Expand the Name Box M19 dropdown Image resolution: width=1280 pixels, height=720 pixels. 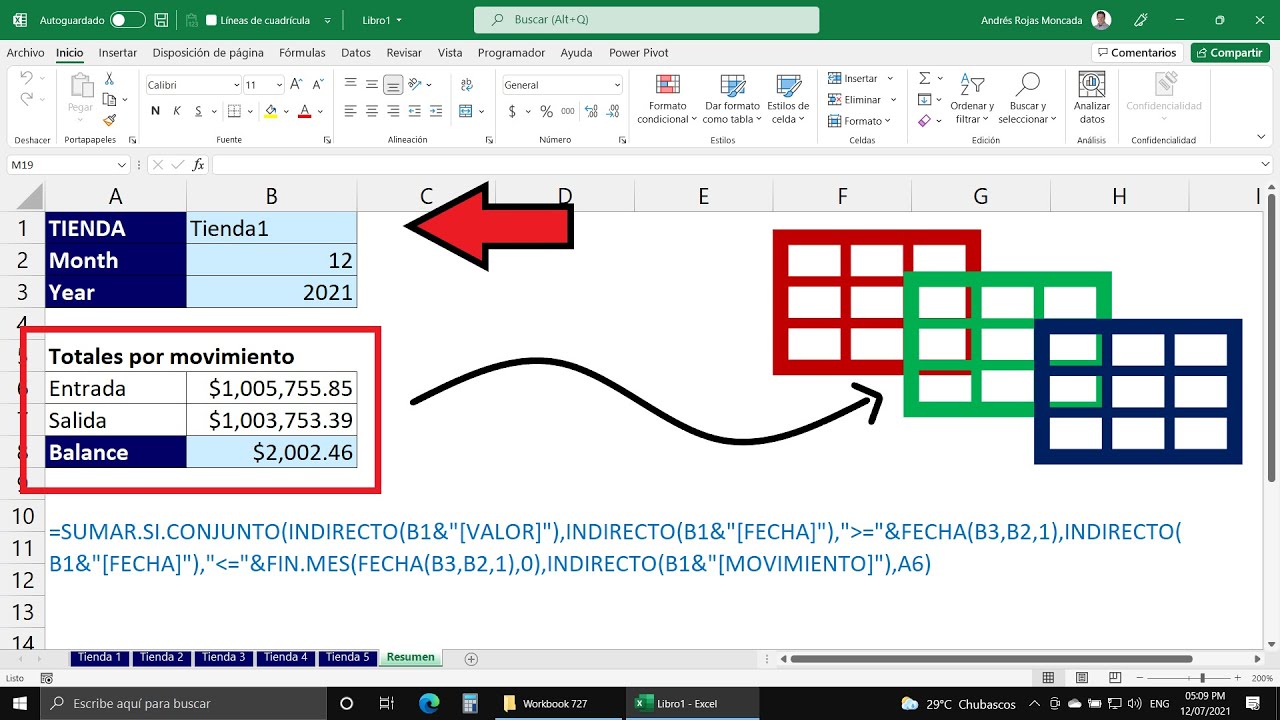122,165
